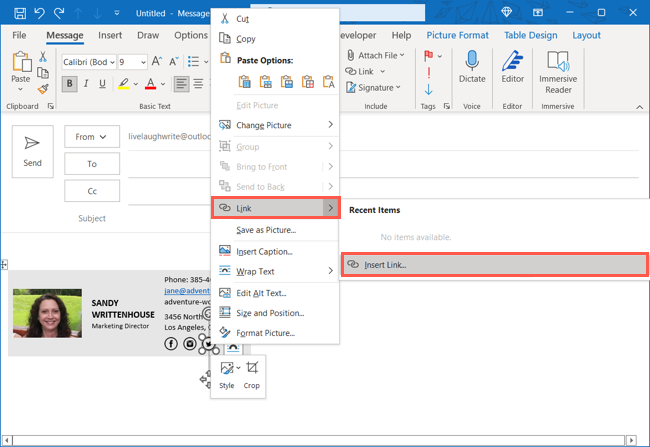Expand the Attach File dropdown
The image size is (650, 447).
pos(402,56)
